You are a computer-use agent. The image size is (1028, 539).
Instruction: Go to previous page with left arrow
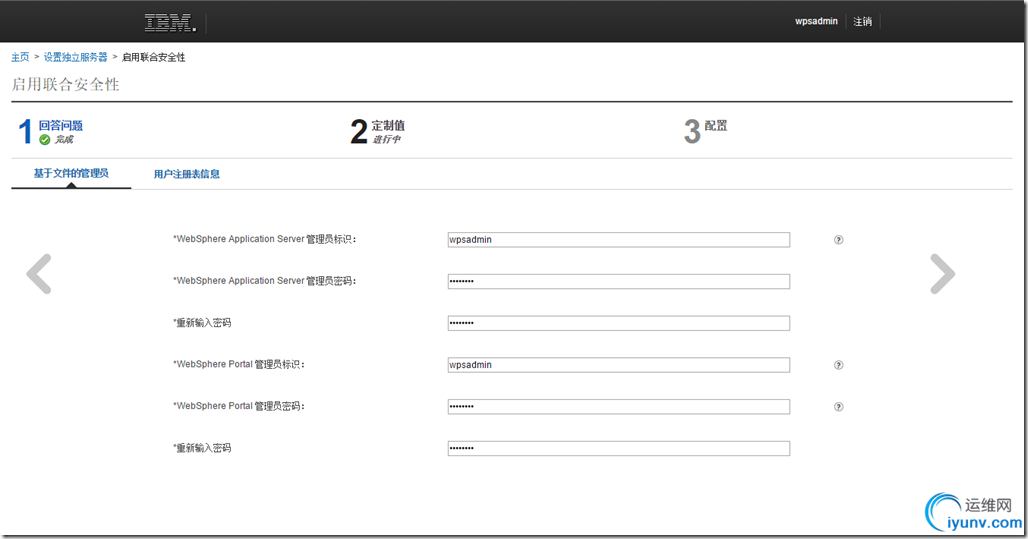(x=39, y=273)
